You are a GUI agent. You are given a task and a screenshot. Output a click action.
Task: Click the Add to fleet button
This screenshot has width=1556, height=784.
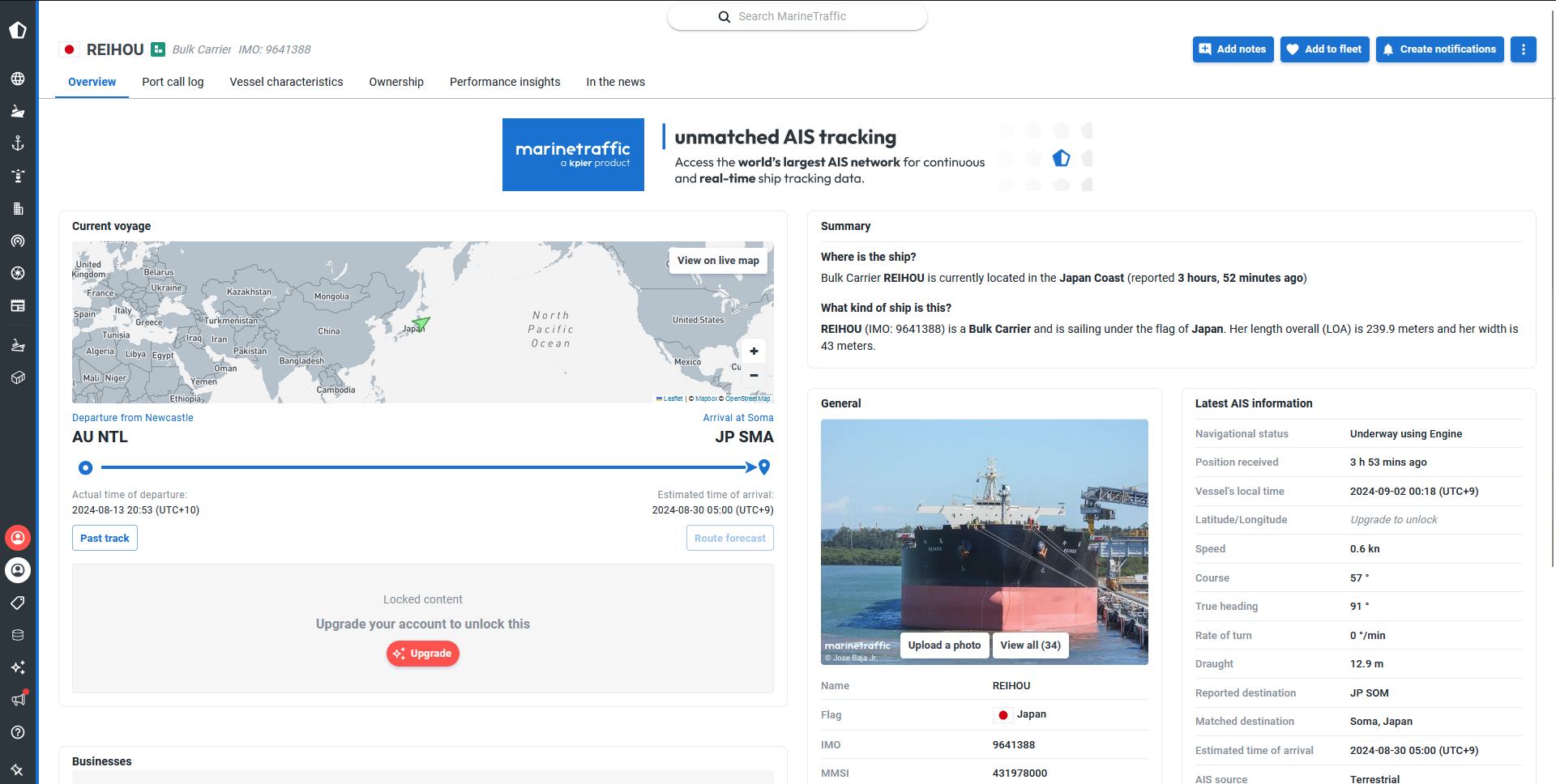1325,49
